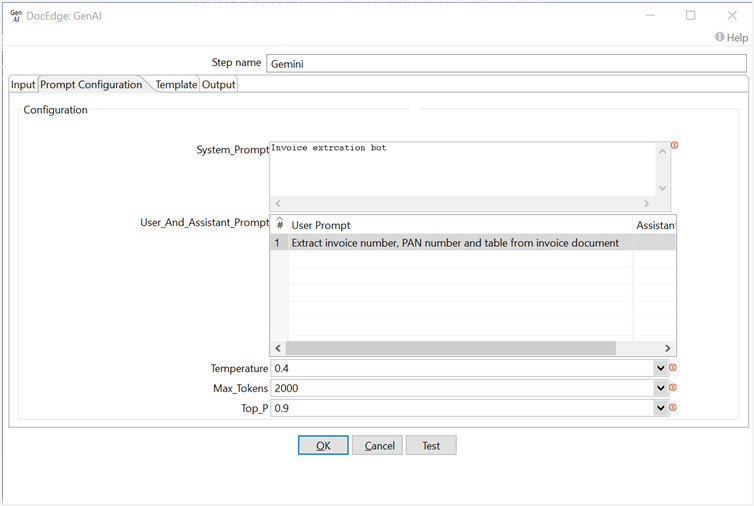Image resolution: width=754 pixels, height=506 pixels.
Task: Switch to the Input tab
Action: coord(23,85)
